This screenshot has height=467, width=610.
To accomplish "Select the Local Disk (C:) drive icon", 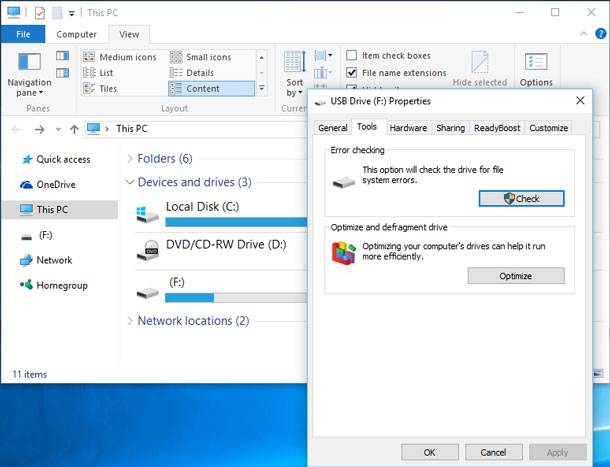I will coord(148,215).
